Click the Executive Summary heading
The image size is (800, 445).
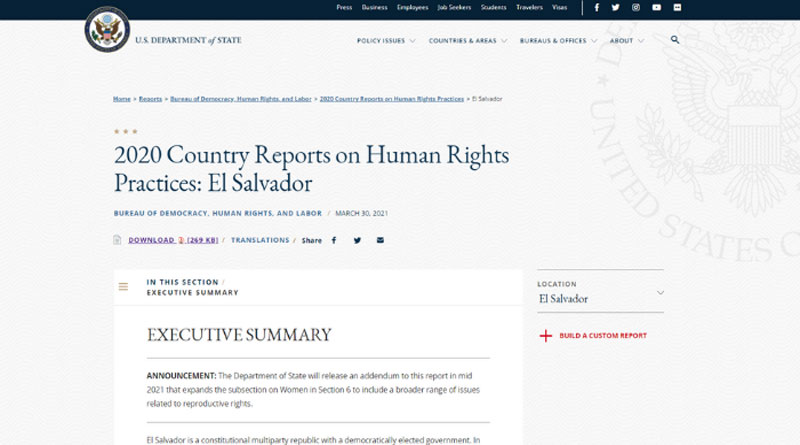[239, 335]
